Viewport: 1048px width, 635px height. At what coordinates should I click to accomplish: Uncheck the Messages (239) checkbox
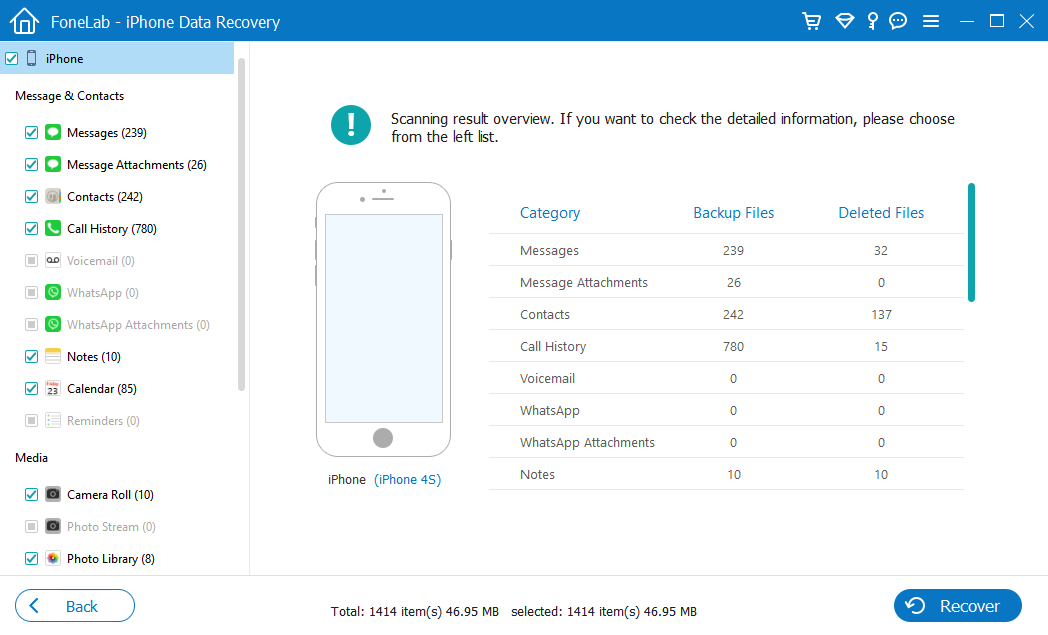coord(31,132)
